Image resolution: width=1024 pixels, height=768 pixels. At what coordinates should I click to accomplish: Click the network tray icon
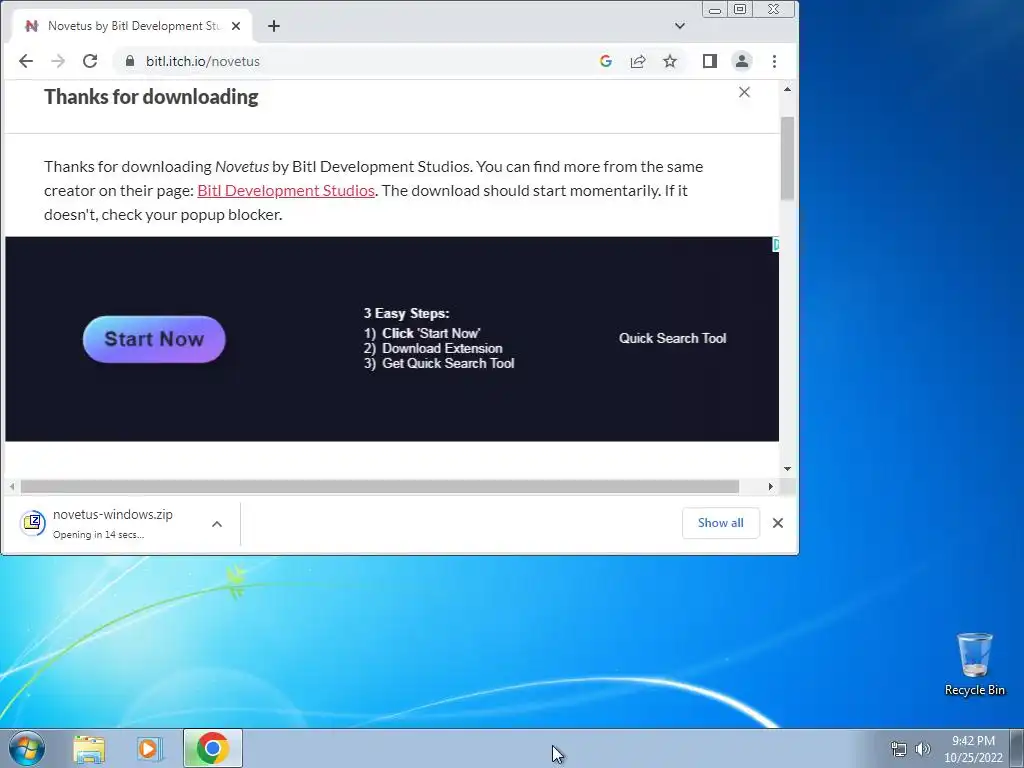coord(899,749)
